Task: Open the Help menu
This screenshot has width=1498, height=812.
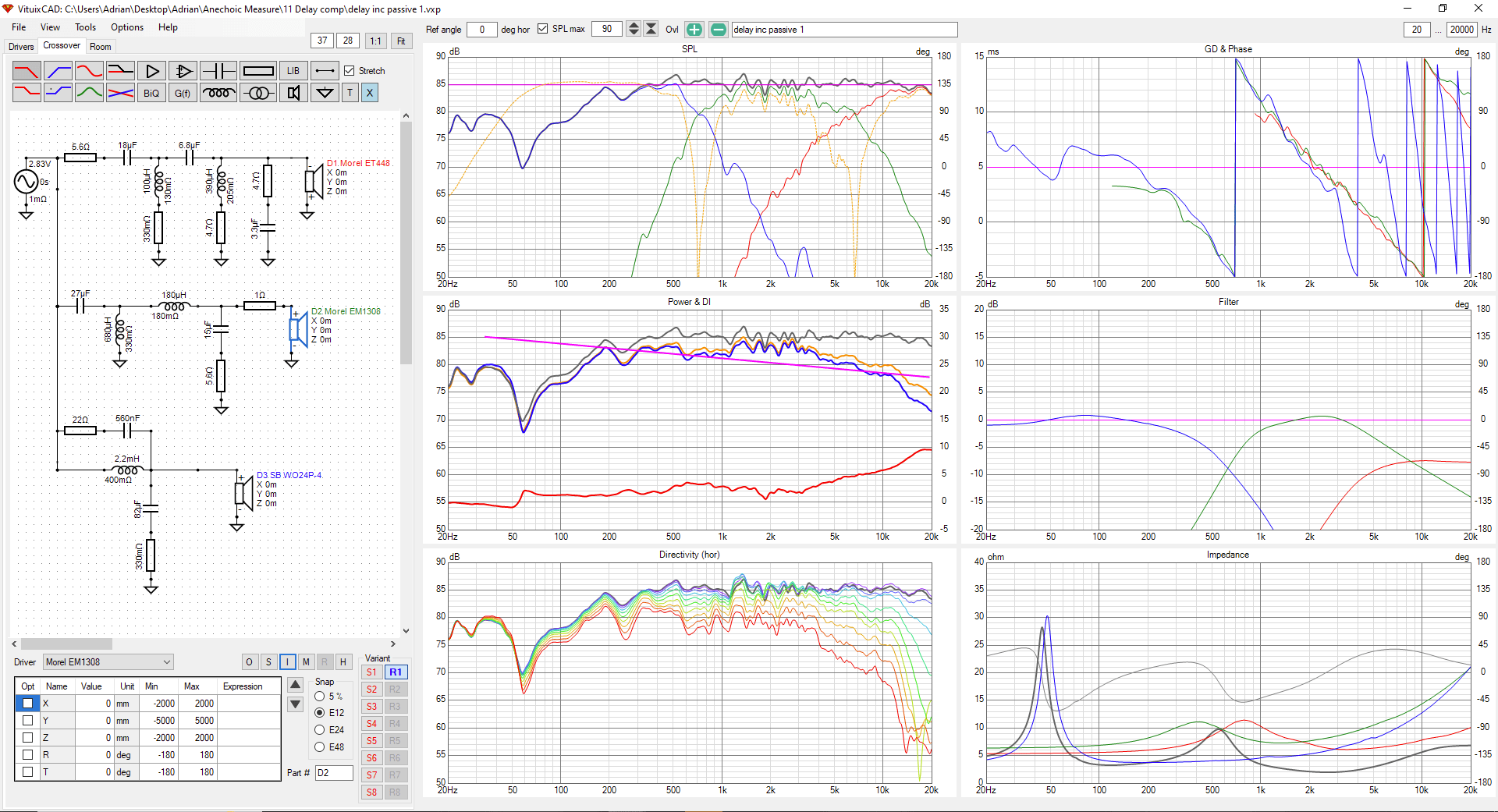Action: [x=168, y=27]
